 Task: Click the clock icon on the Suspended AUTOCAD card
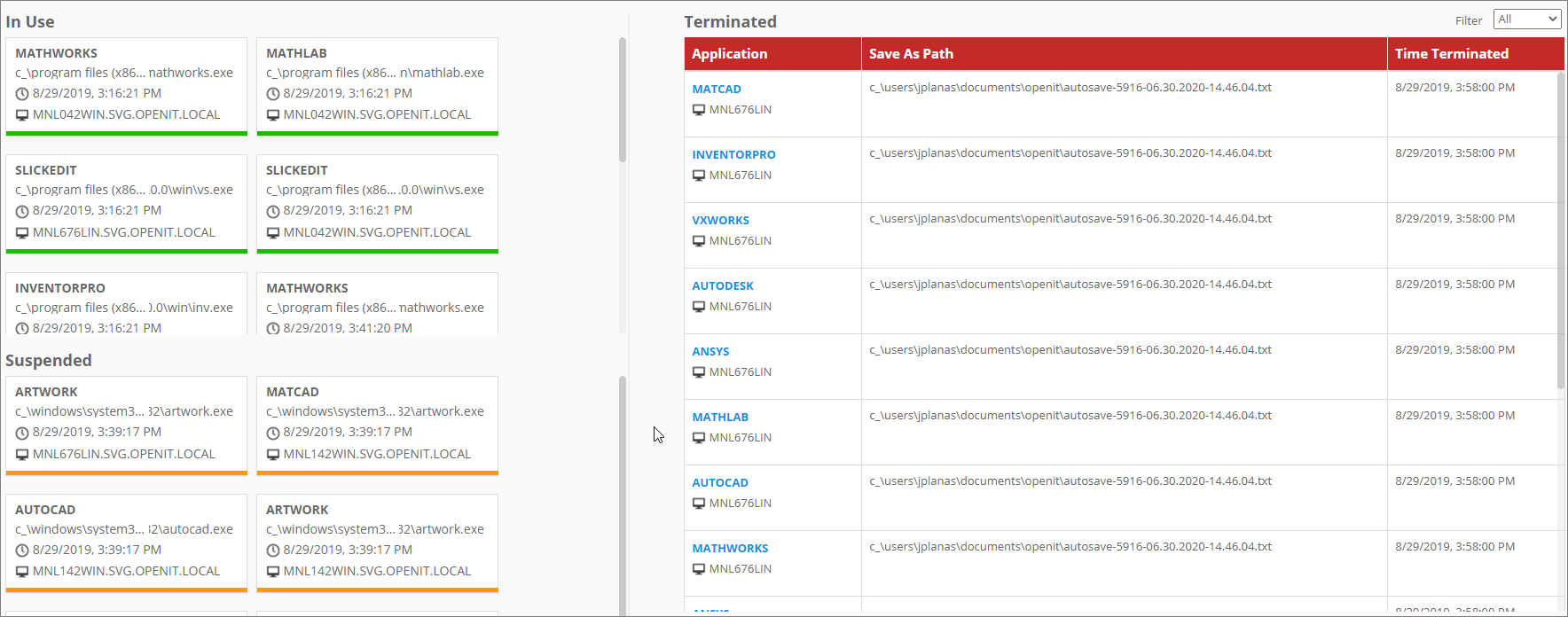[22, 551]
